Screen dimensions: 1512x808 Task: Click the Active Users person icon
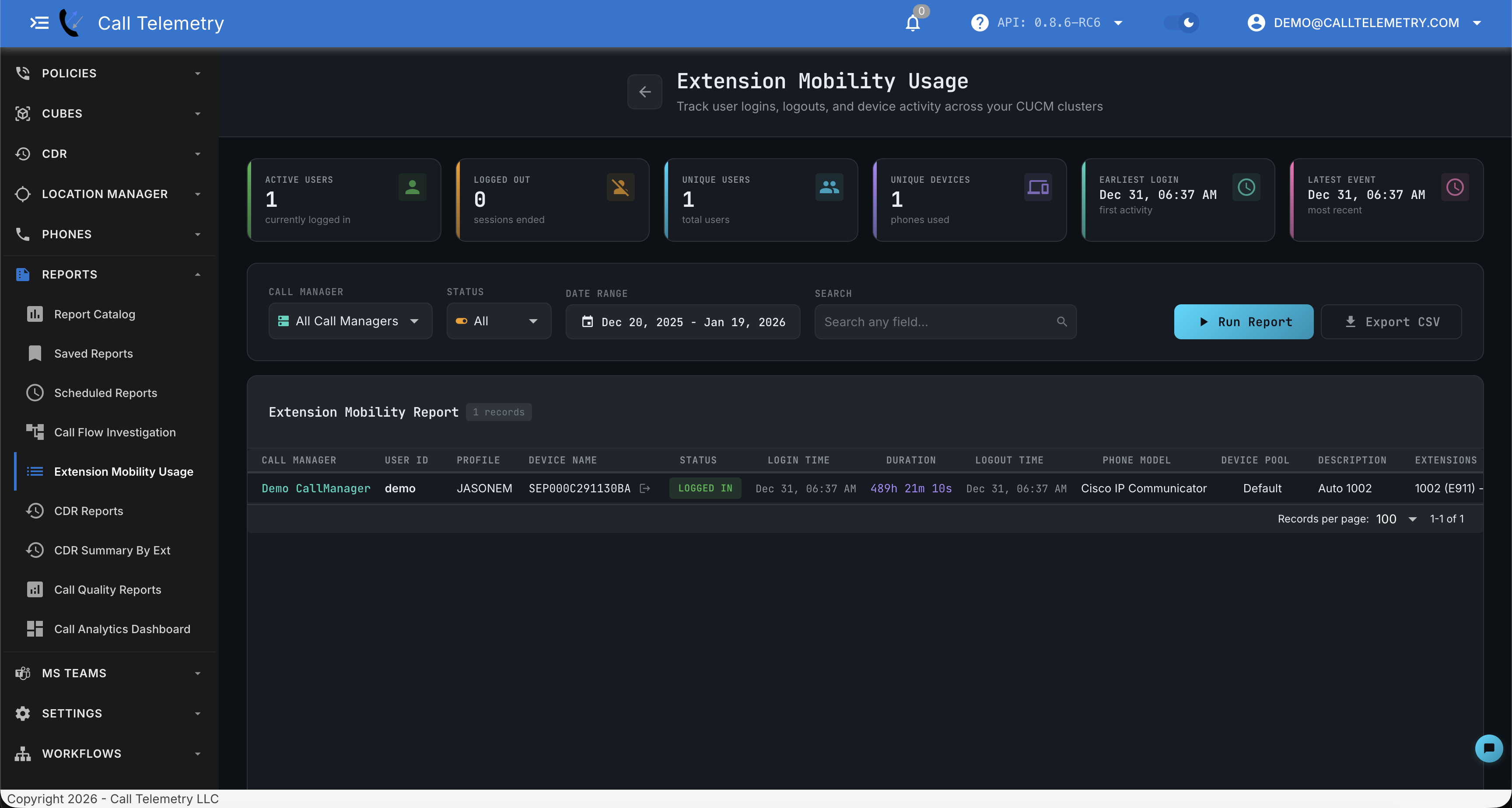pyautogui.click(x=412, y=187)
